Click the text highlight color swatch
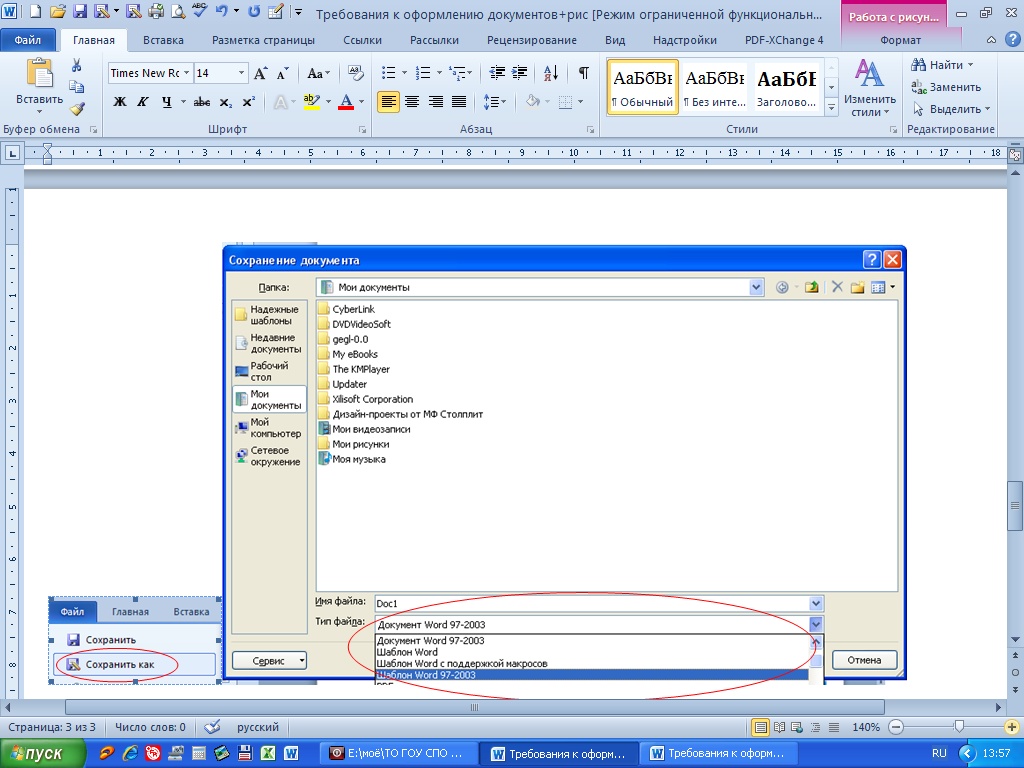This screenshot has width=1024, height=768. [312, 102]
